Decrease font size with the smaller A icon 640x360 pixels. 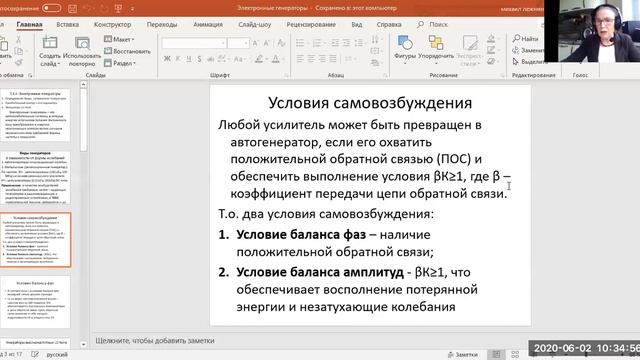click(x=267, y=43)
